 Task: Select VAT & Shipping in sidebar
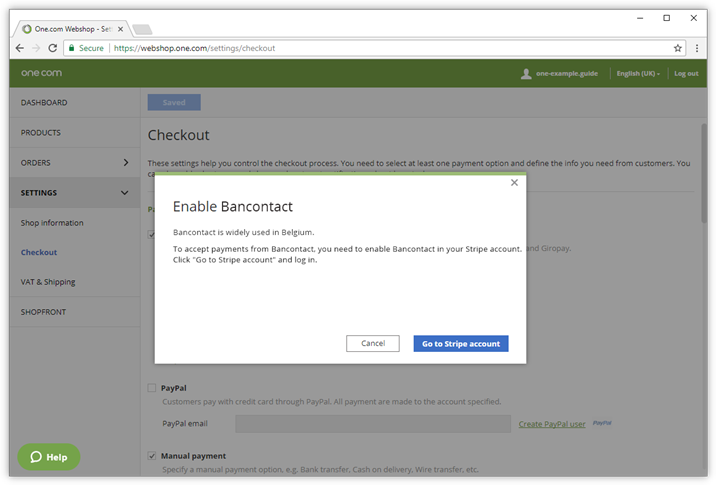pyautogui.click(x=48, y=282)
